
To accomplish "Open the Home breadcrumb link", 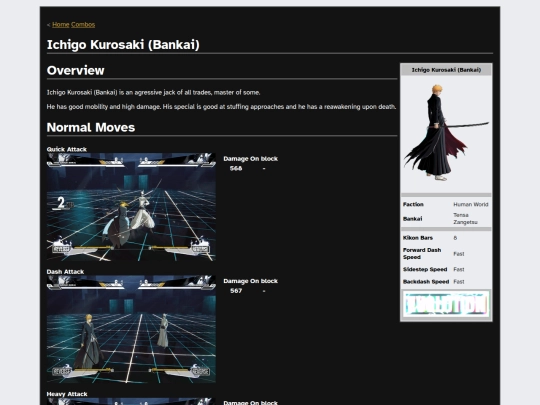I will pos(61,24).
